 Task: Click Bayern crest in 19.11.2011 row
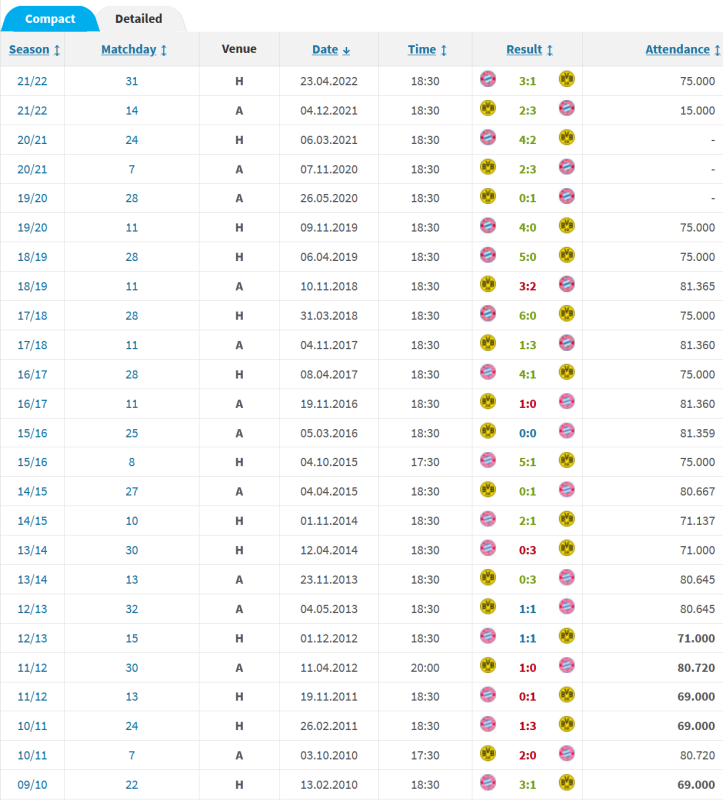(x=488, y=695)
